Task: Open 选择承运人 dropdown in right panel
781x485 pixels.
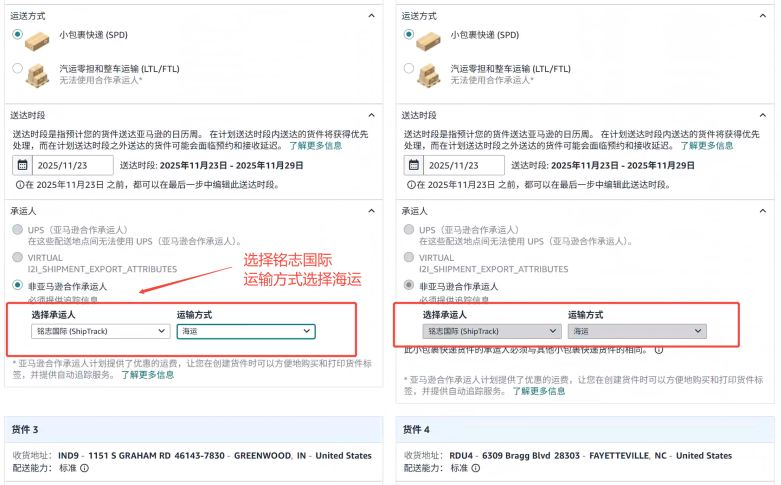Action: click(492, 331)
